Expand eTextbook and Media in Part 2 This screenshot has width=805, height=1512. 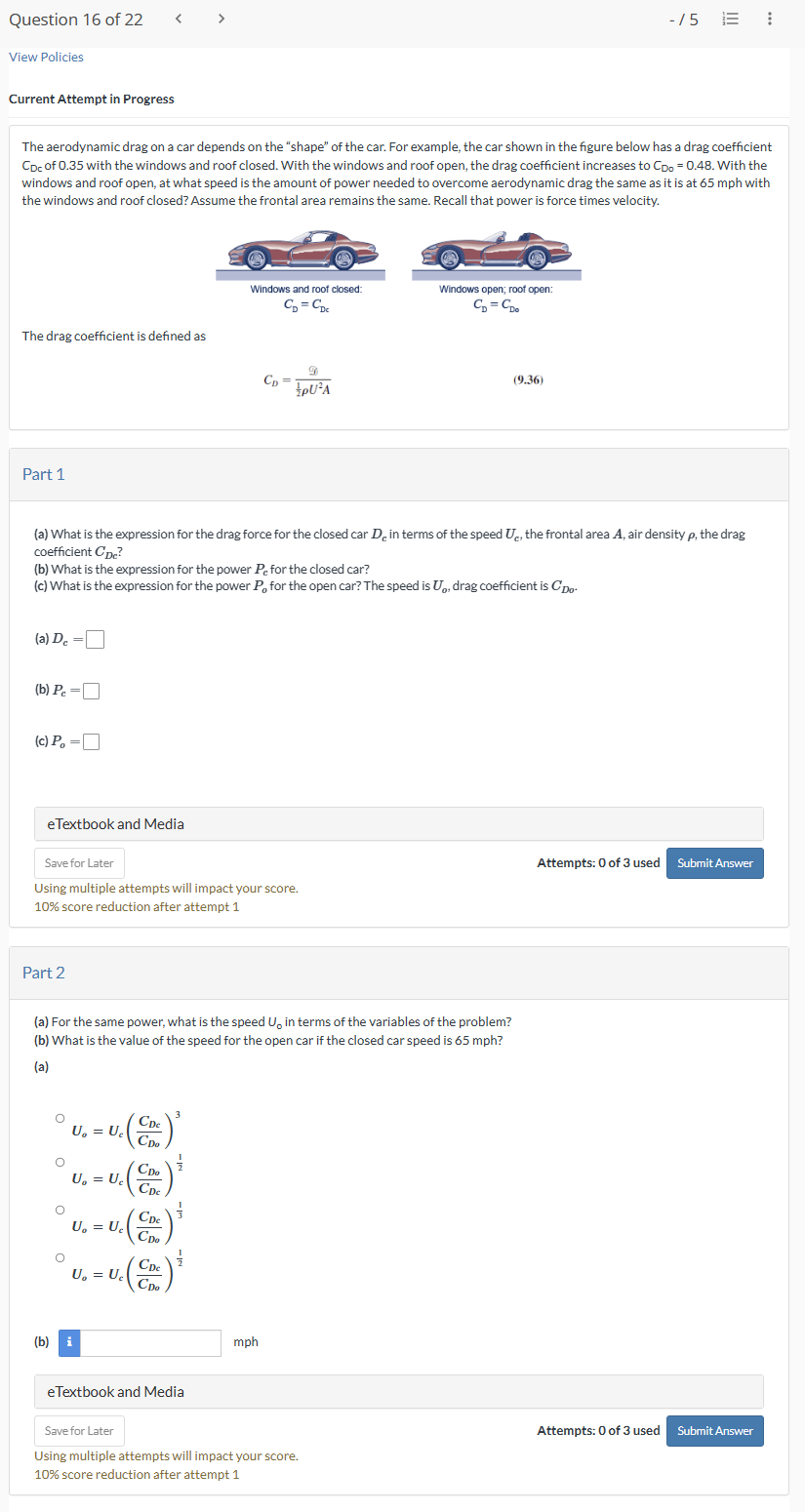coord(399,1392)
